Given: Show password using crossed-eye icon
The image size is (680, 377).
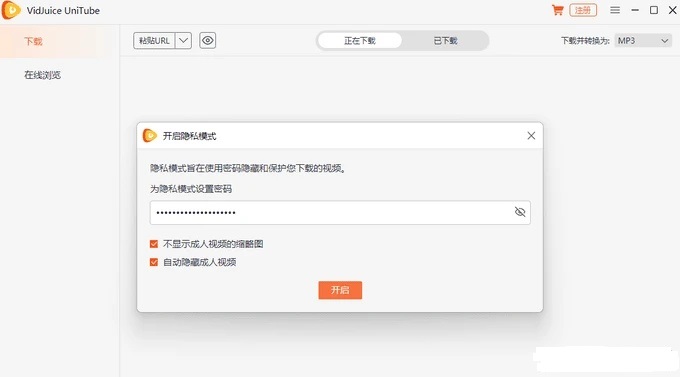Looking at the screenshot, I should pyautogui.click(x=520, y=212).
